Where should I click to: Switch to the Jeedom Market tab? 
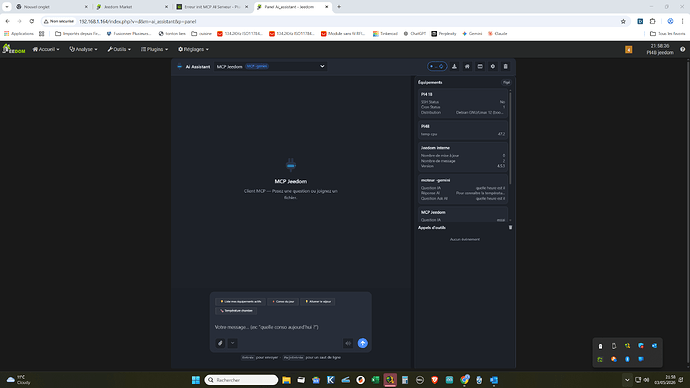click(132, 7)
